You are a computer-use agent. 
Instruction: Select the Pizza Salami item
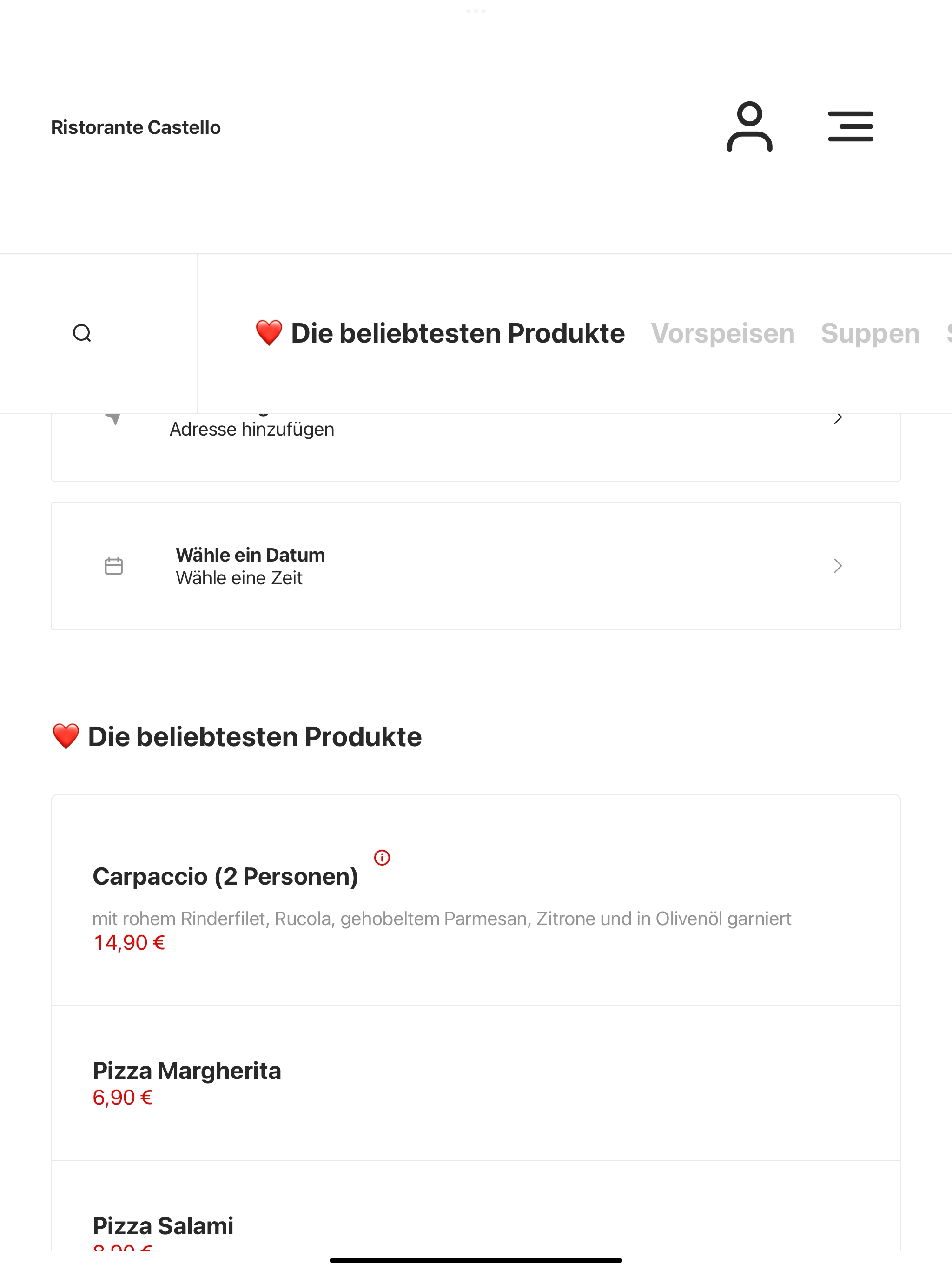pyautogui.click(x=476, y=1206)
